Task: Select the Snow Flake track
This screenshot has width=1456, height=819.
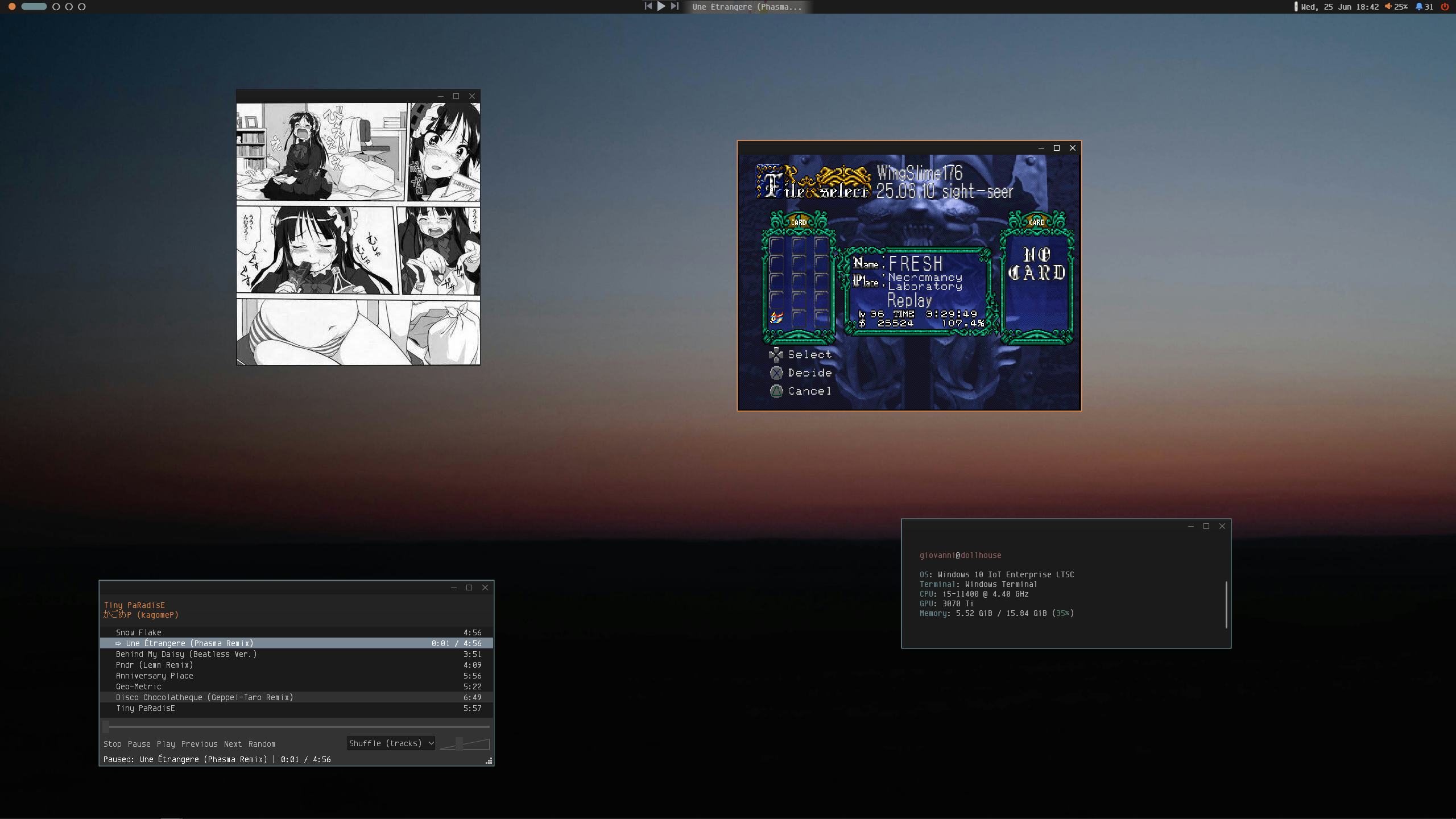Action: [x=296, y=632]
